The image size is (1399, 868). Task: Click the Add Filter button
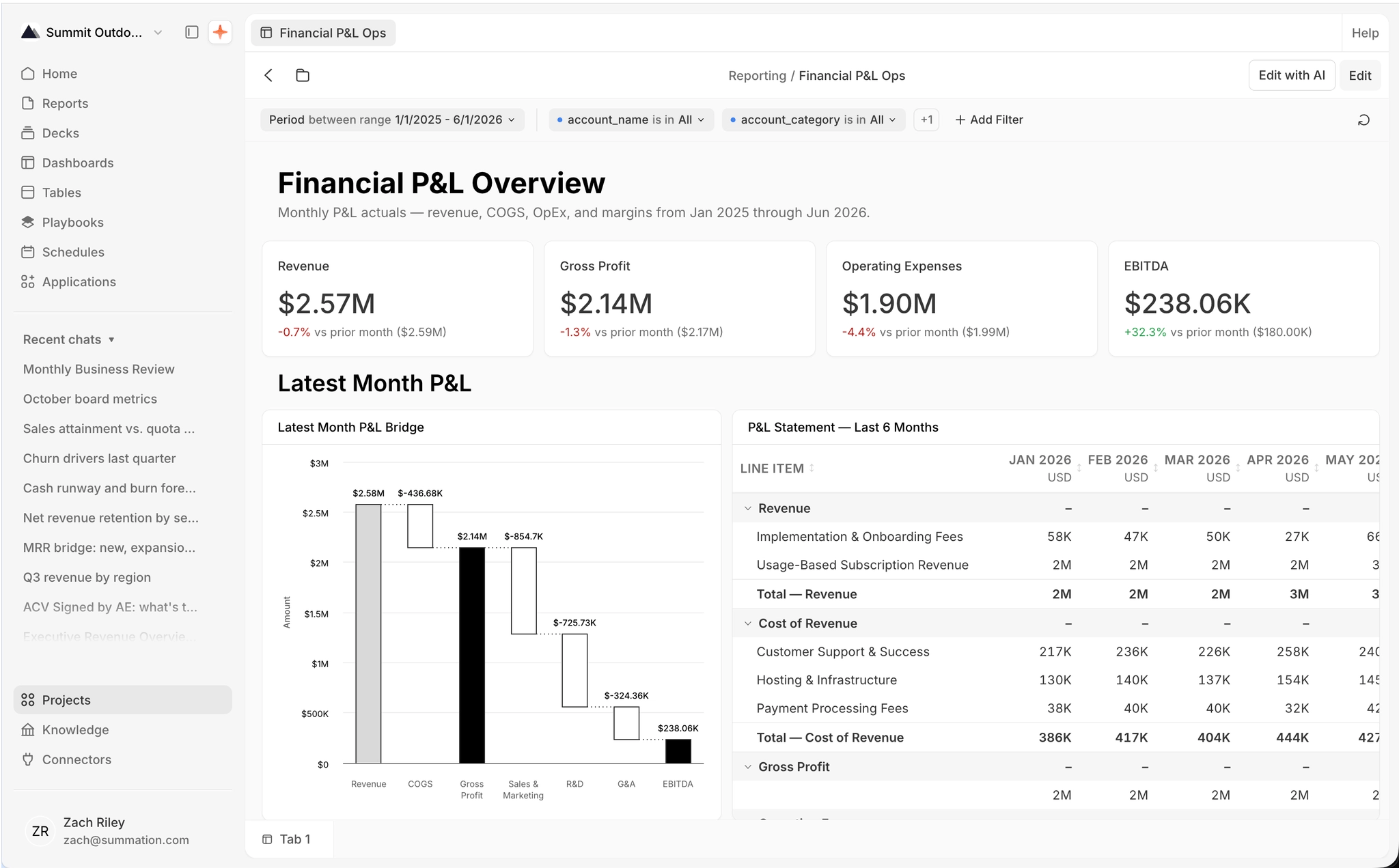tap(988, 120)
